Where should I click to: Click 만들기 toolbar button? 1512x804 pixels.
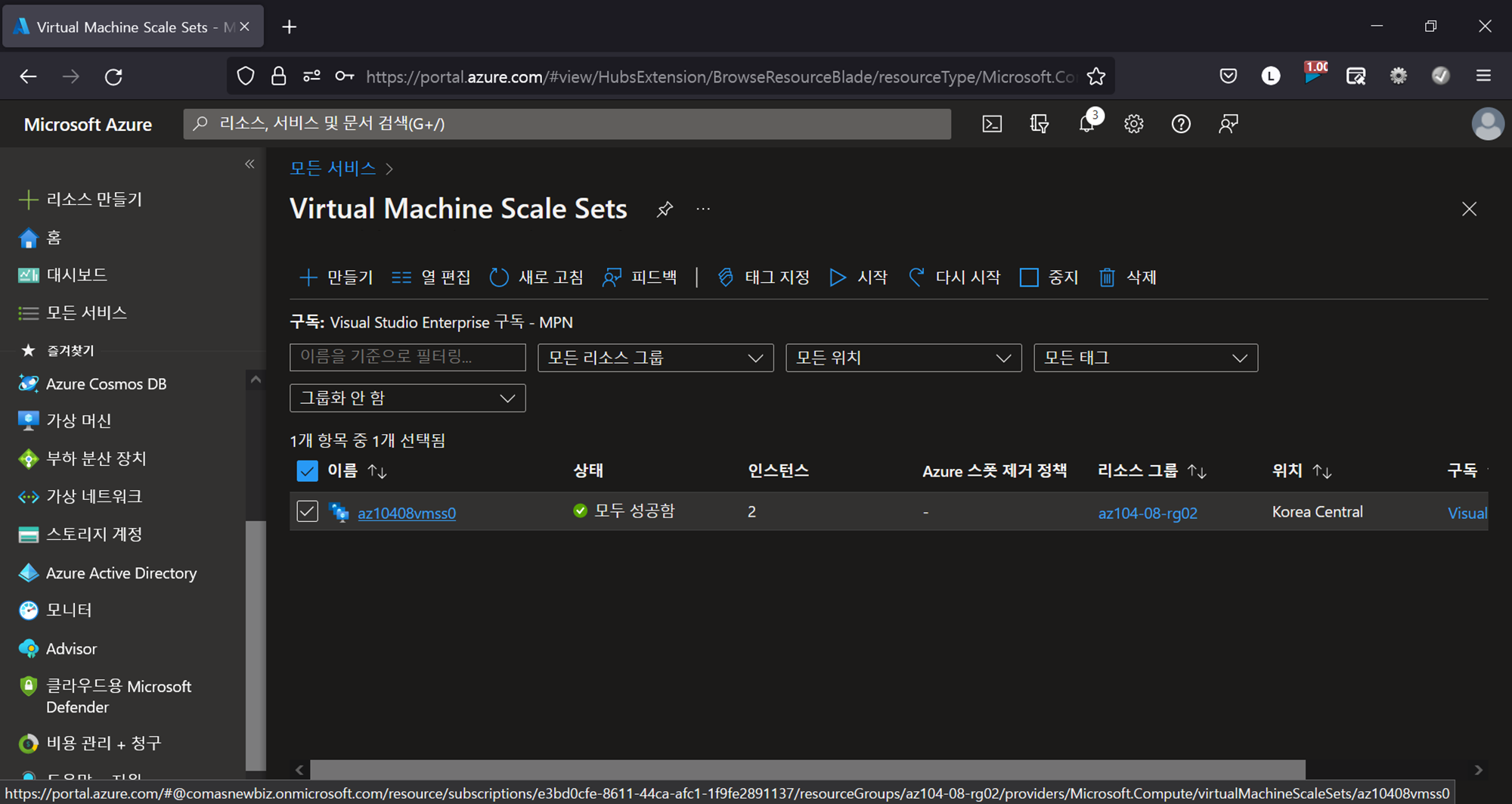click(x=336, y=278)
